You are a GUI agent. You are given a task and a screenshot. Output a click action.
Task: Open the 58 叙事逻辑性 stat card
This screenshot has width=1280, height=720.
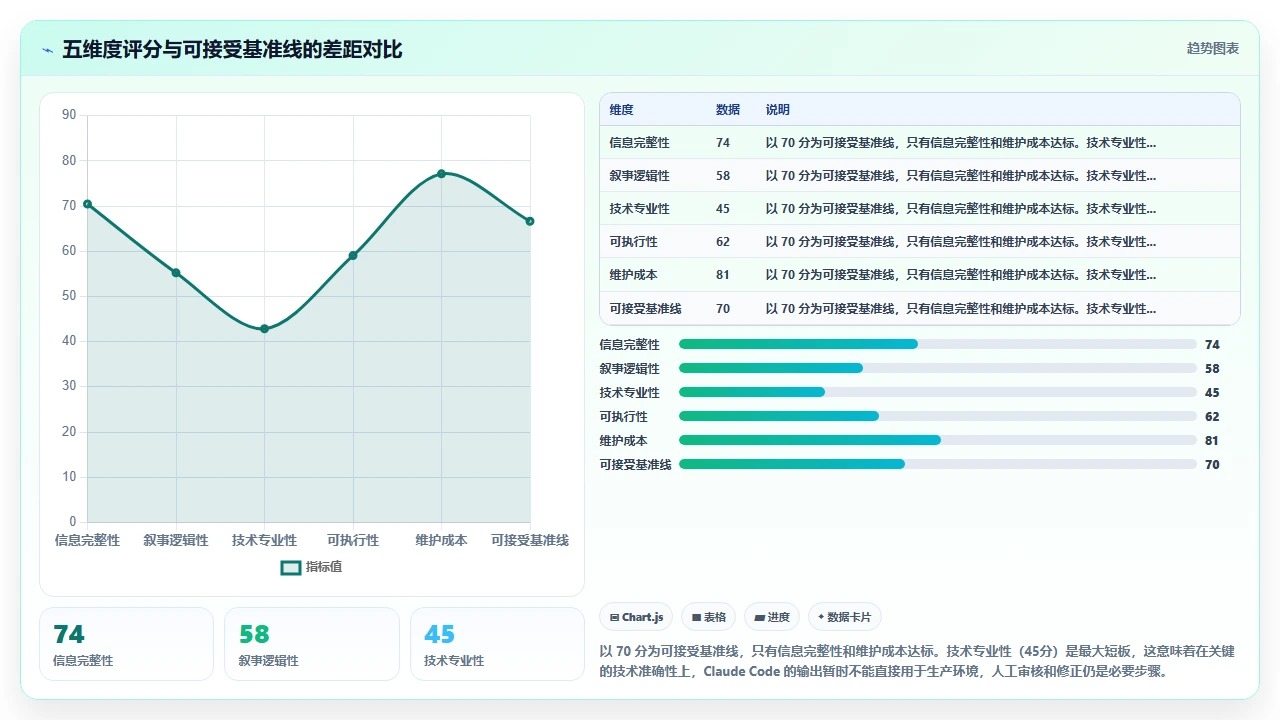[x=312, y=644]
